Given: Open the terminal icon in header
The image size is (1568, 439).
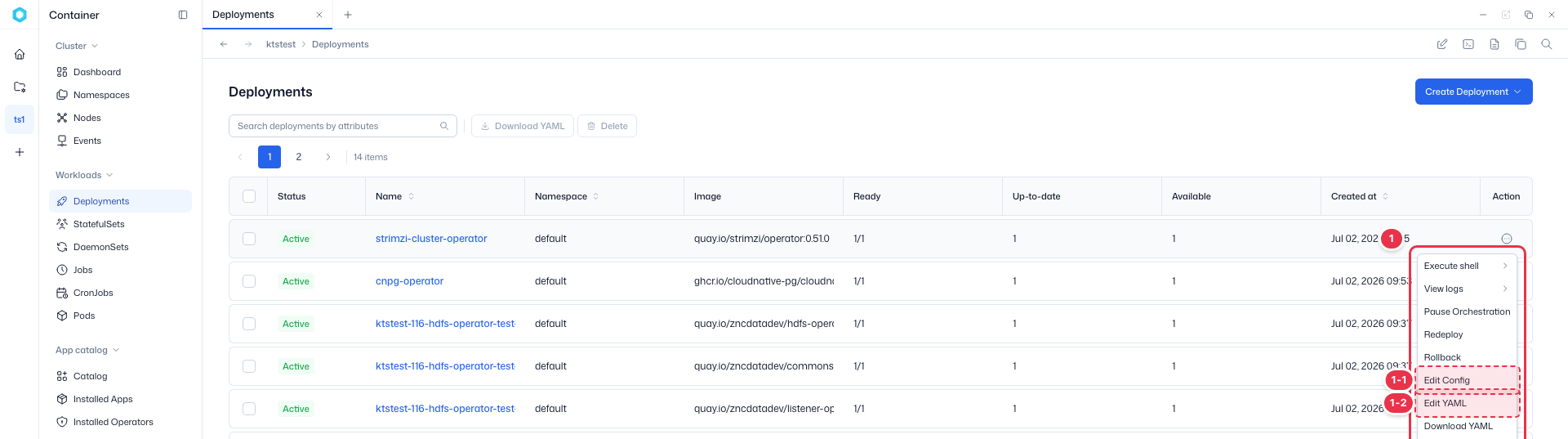Looking at the screenshot, I should [1468, 44].
